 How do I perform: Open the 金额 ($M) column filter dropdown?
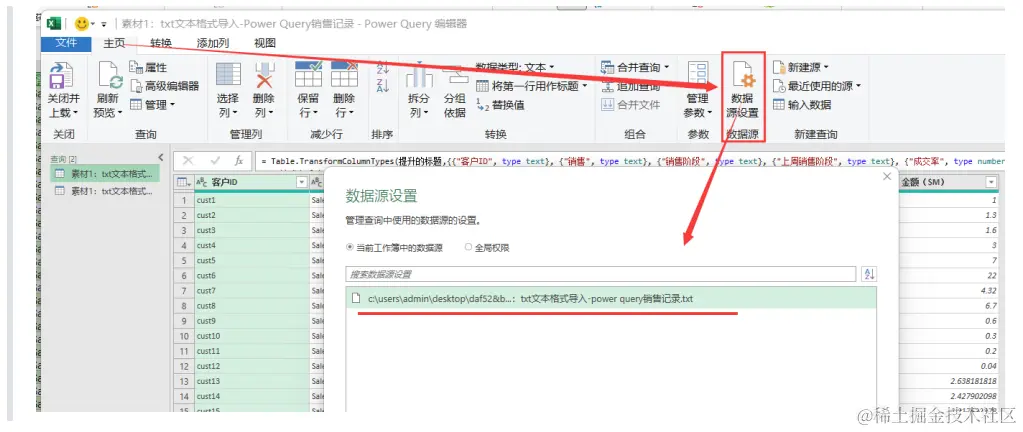click(x=991, y=182)
